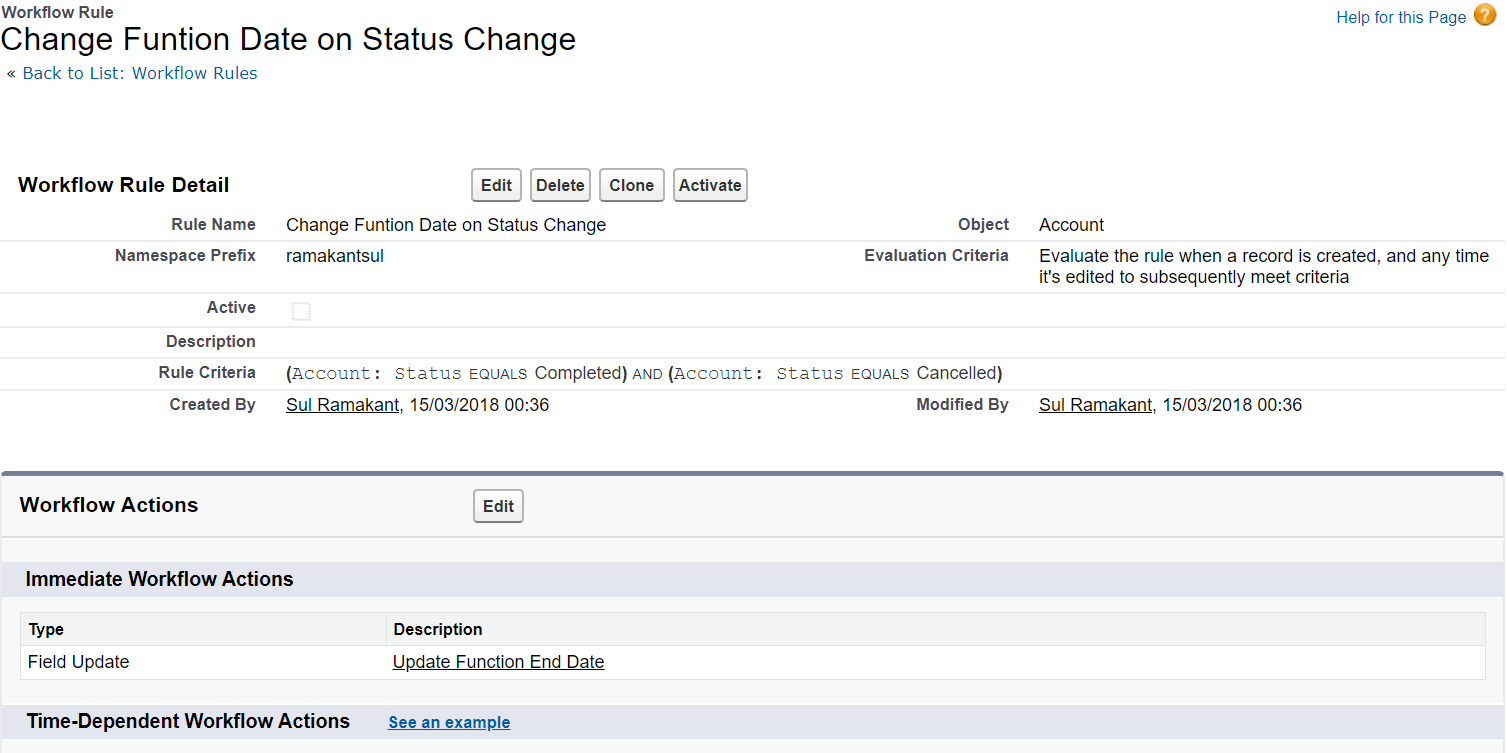Click the Rule Criteria formula text
Viewport: 1507px width, 753px height.
(x=644, y=373)
